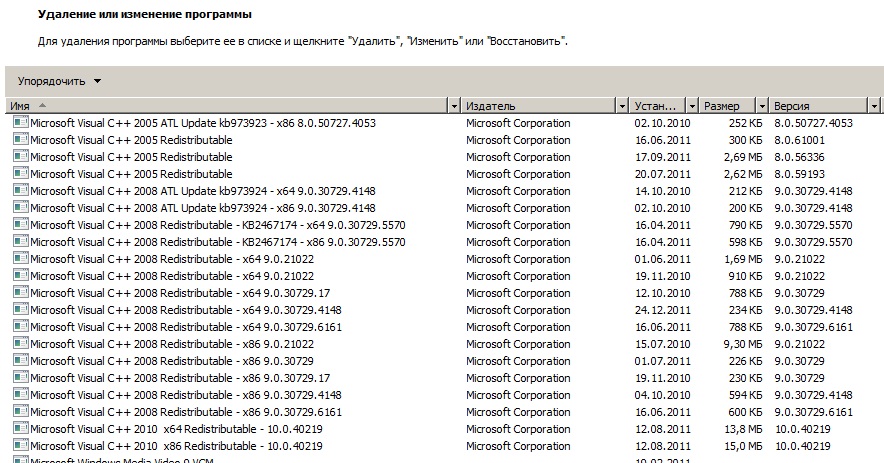Click icon of 2005 Redistributable version 8.0.59193

click(20, 173)
